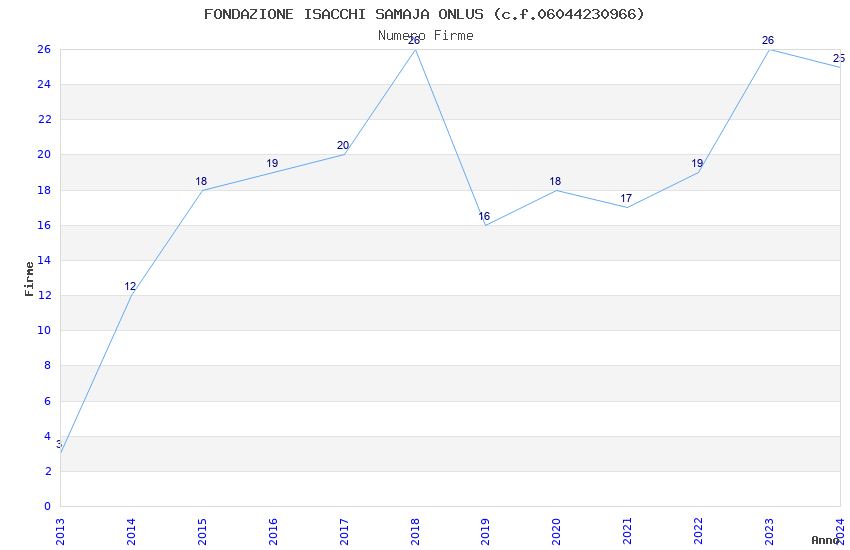This screenshot has height=550, width=850.
Task: Select the 2021 data point labeled 17
Action: (x=627, y=208)
